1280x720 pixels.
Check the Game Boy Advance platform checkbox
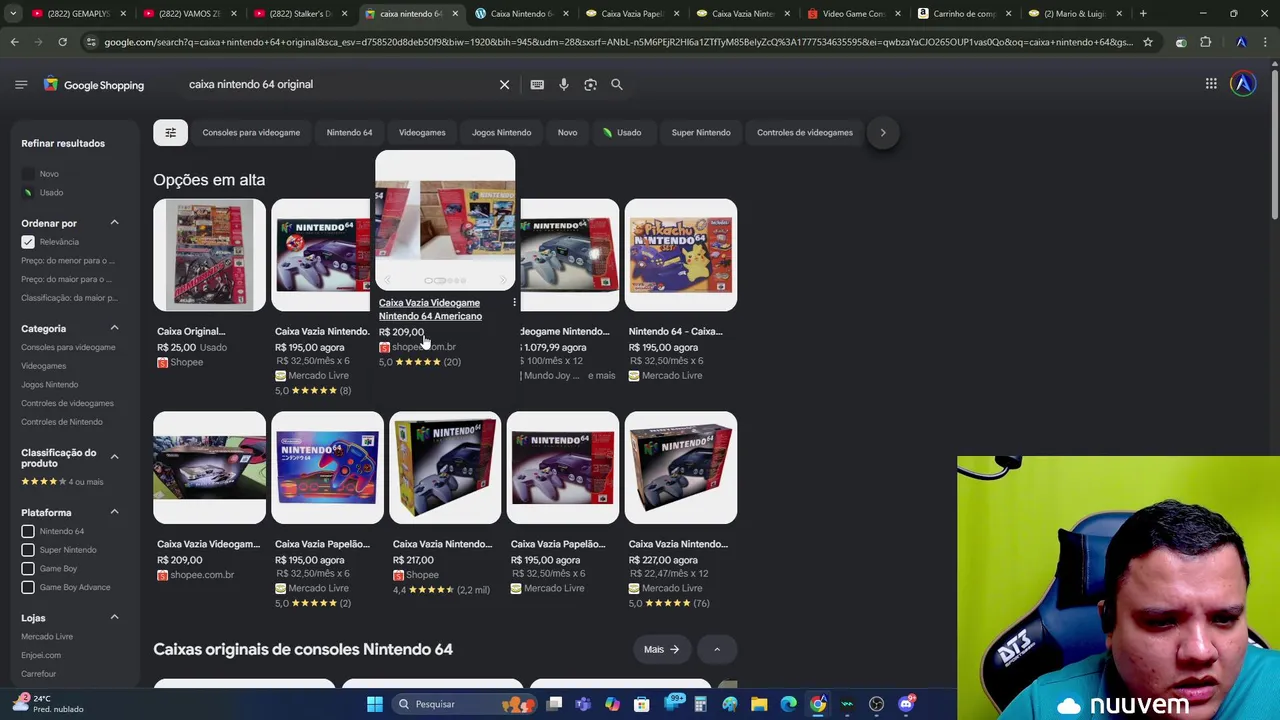pyautogui.click(x=28, y=587)
